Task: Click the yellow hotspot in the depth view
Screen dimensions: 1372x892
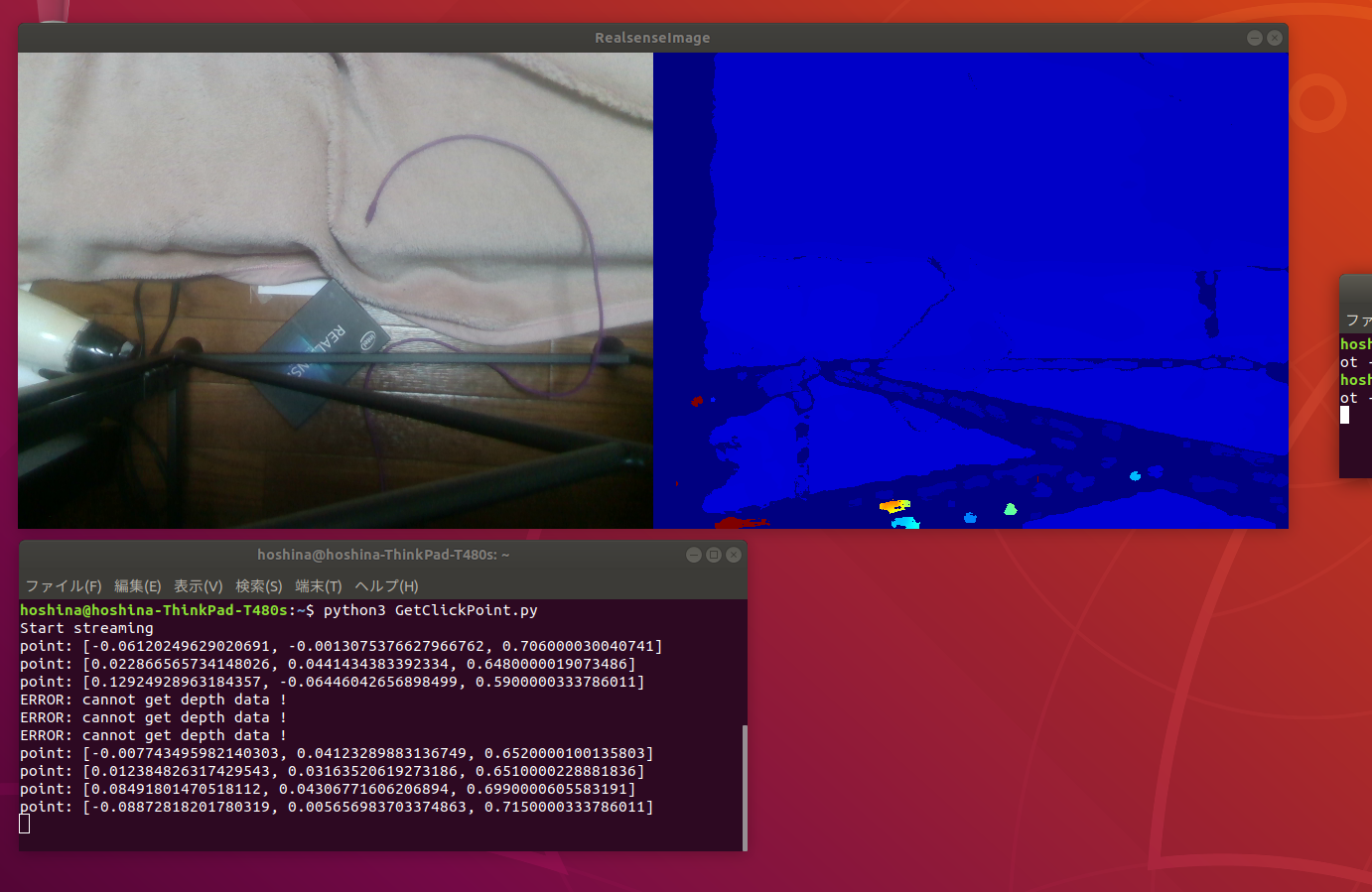Action: pyautogui.click(x=892, y=506)
